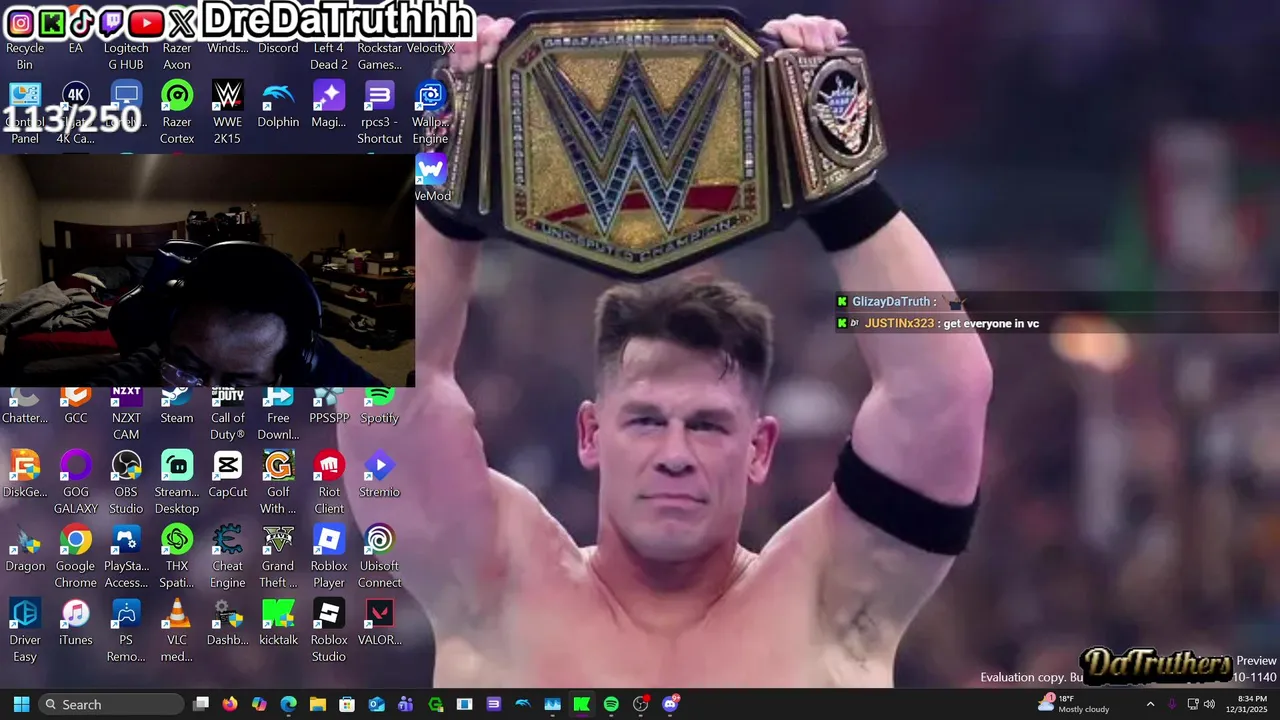Open the volume control speaker icon
1280x720 pixels.
pos(1210,704)
